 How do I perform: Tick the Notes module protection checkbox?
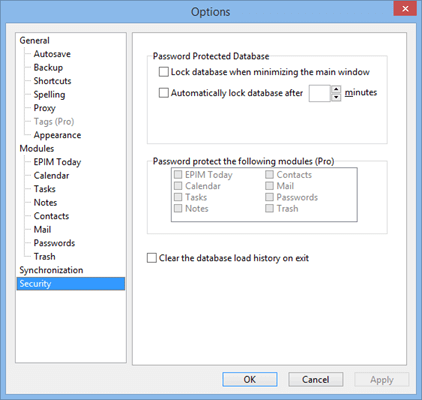[x=178, y=208]
